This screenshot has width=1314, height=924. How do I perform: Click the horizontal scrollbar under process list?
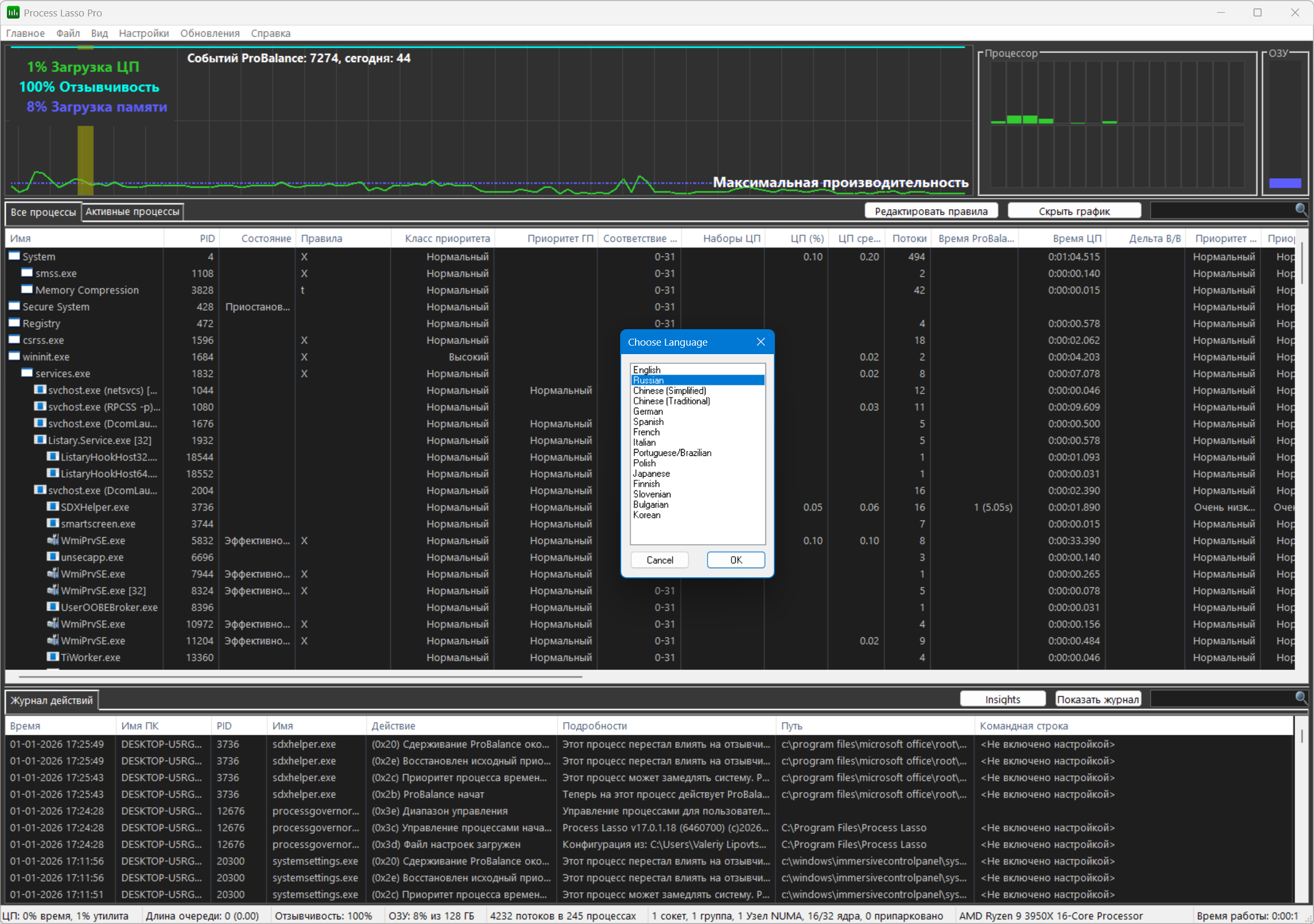point(301,676)
